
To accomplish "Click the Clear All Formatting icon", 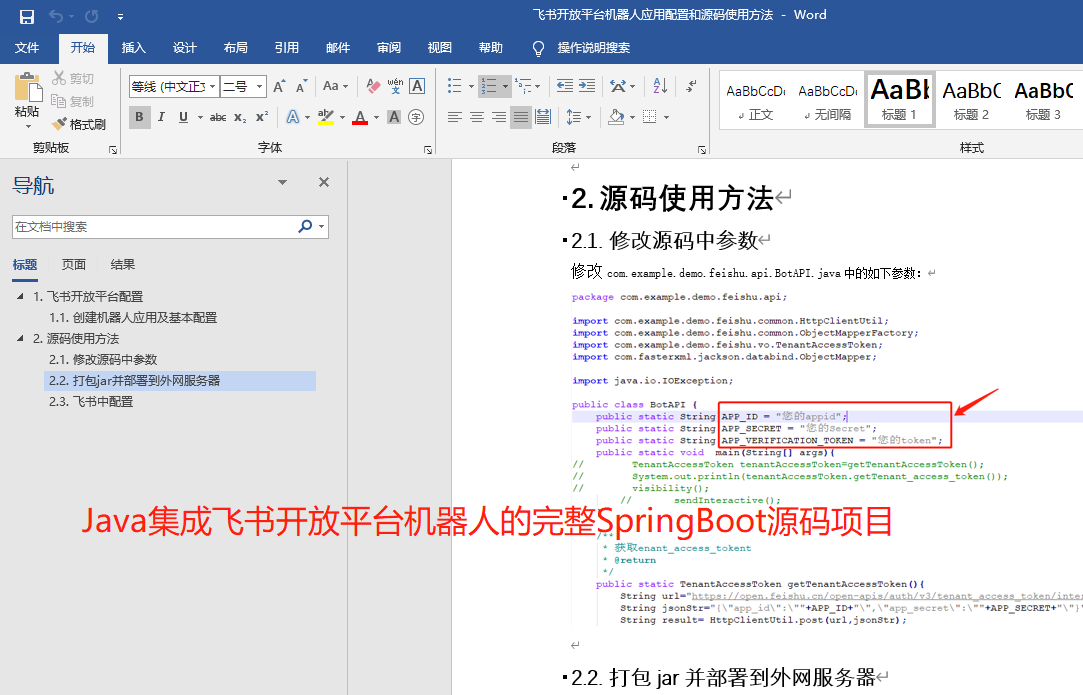I will 374,86.
